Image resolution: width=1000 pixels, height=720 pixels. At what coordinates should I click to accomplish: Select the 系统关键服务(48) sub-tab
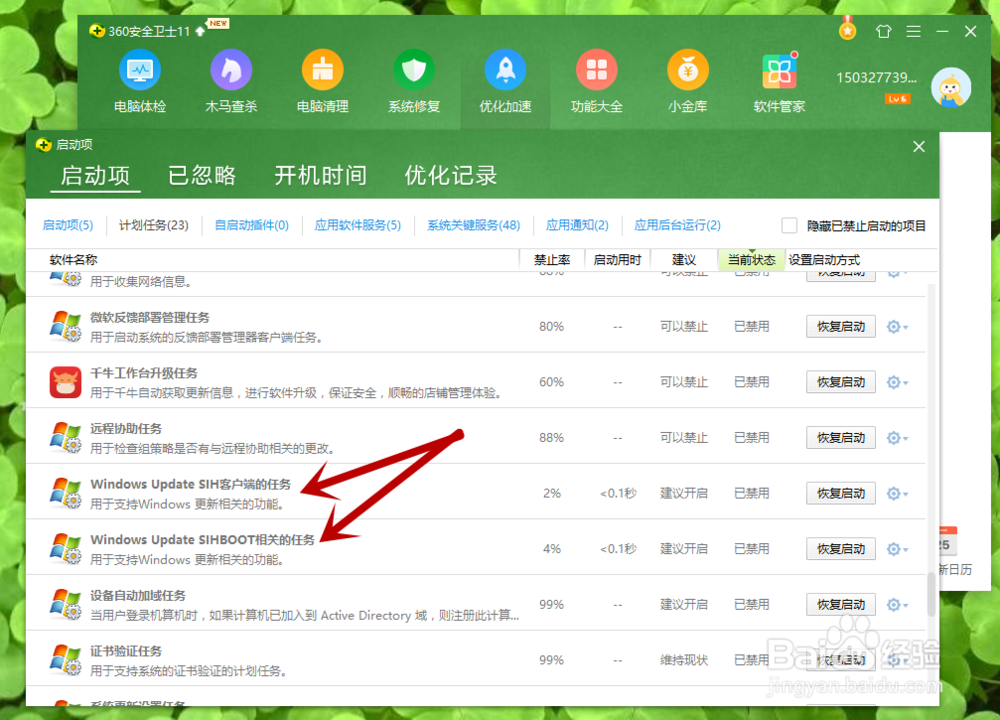click(x=474, y=225)
